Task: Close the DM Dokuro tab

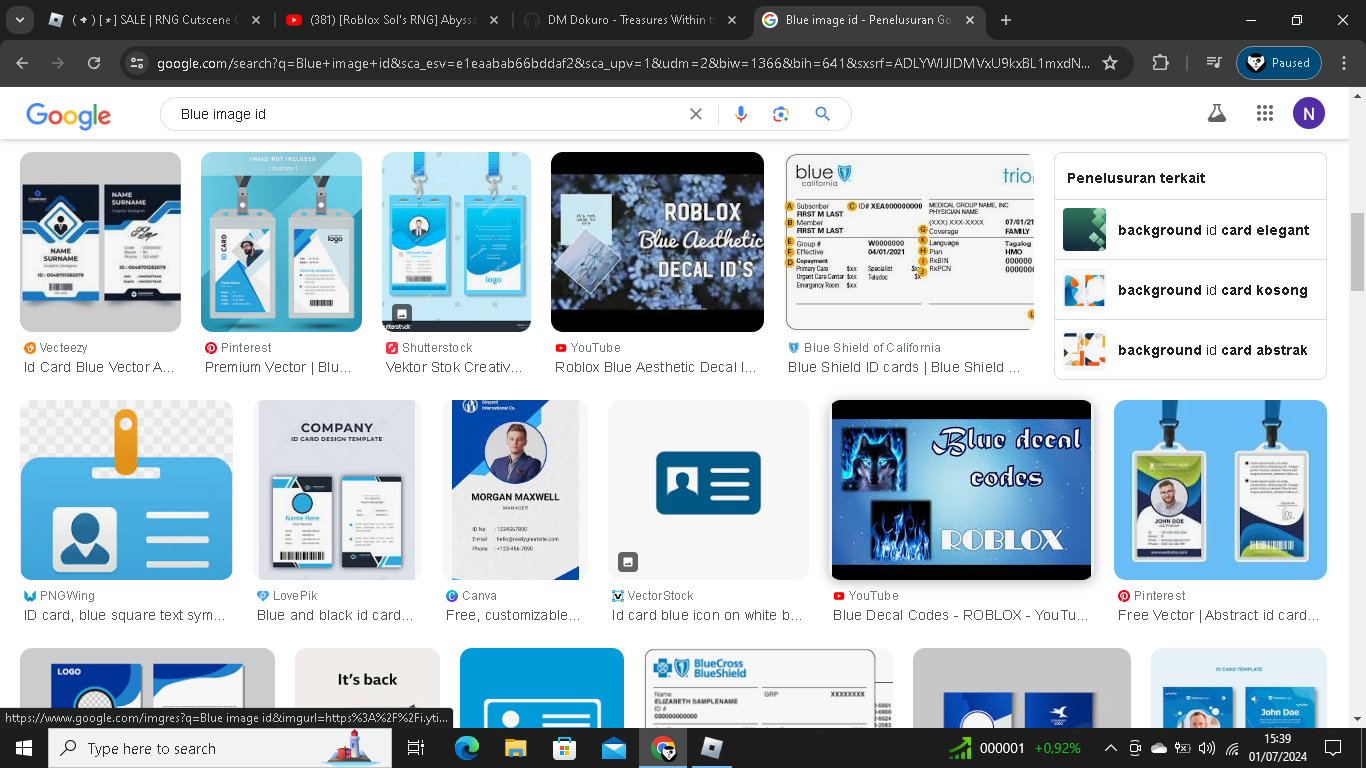Action: [x=731, y=20]
